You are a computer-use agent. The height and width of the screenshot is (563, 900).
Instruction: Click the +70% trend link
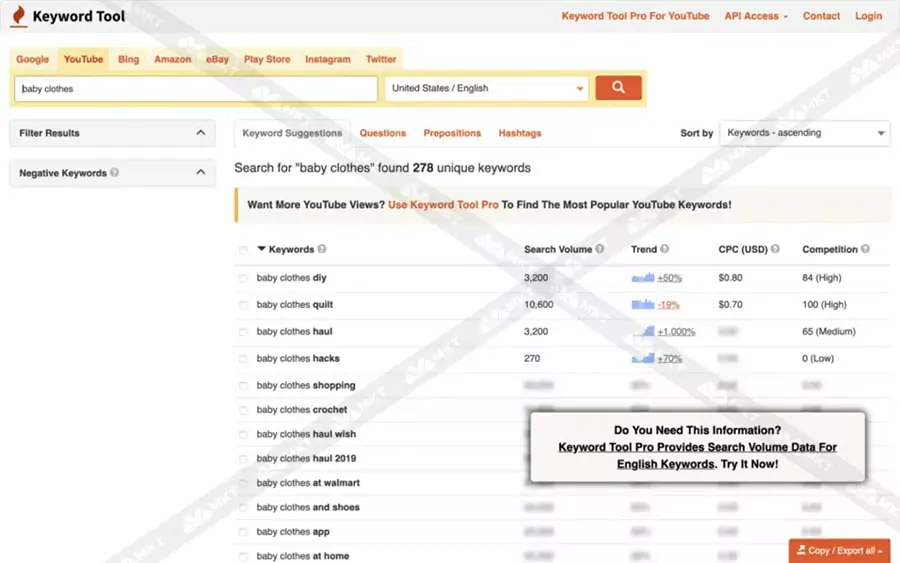pyautogui.click(x=669, y=359)
